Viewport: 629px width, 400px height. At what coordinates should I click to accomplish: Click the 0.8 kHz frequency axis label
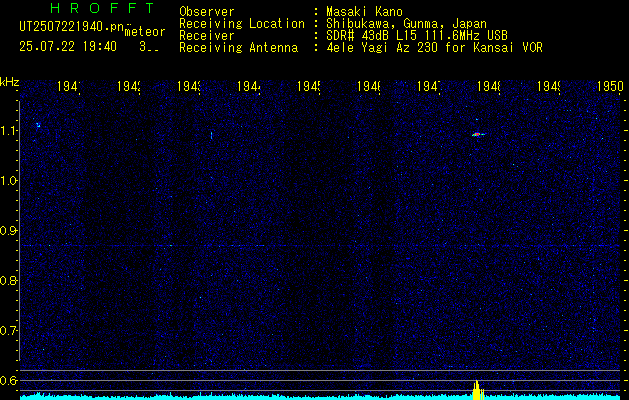tap(9, 281)
